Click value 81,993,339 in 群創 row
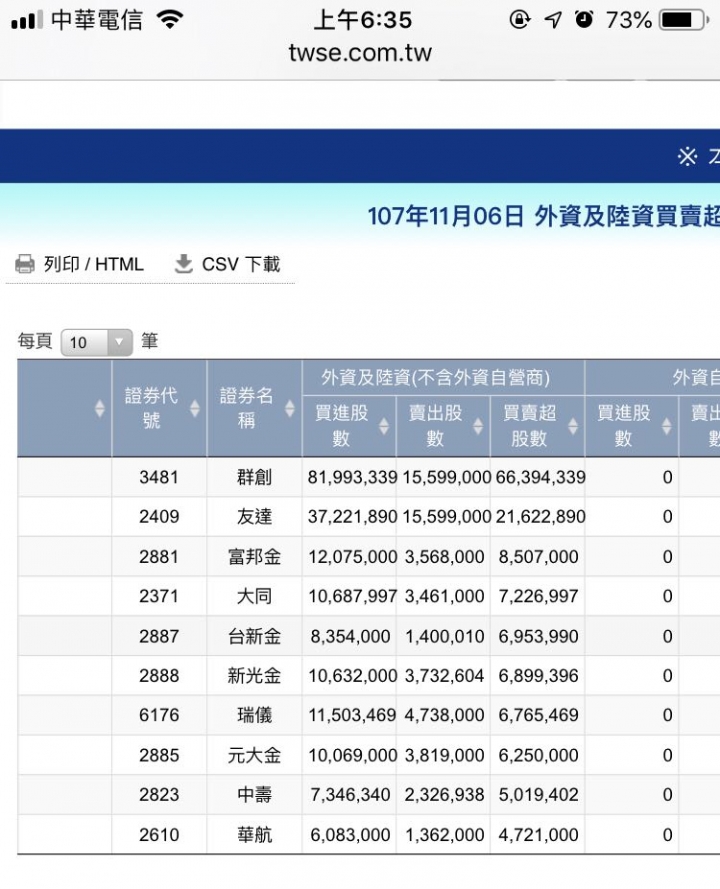 (x=352, y=477)
